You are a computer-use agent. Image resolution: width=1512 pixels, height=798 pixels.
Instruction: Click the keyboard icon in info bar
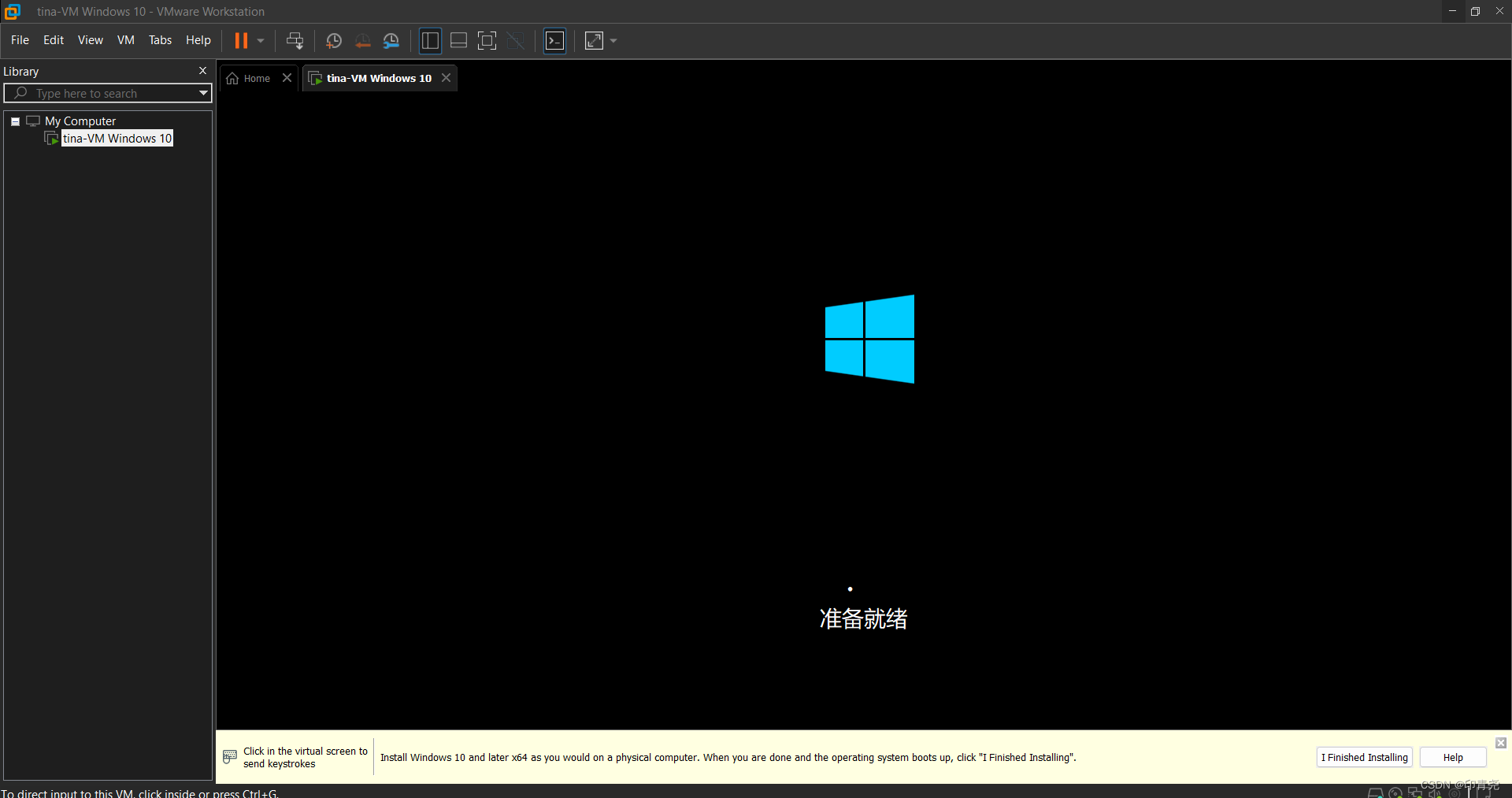click(230, 757)
